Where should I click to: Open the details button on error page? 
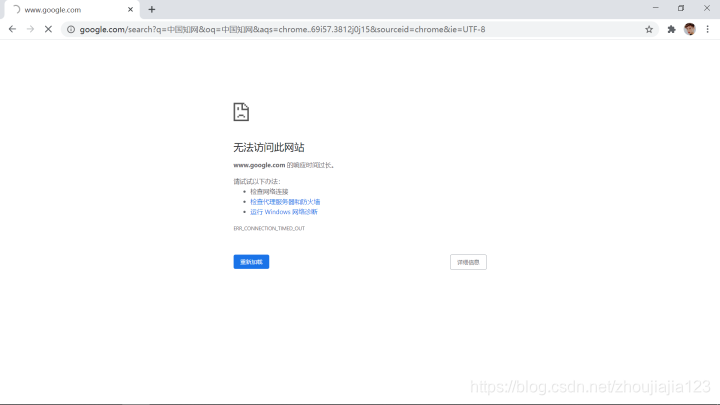point(468,262)
